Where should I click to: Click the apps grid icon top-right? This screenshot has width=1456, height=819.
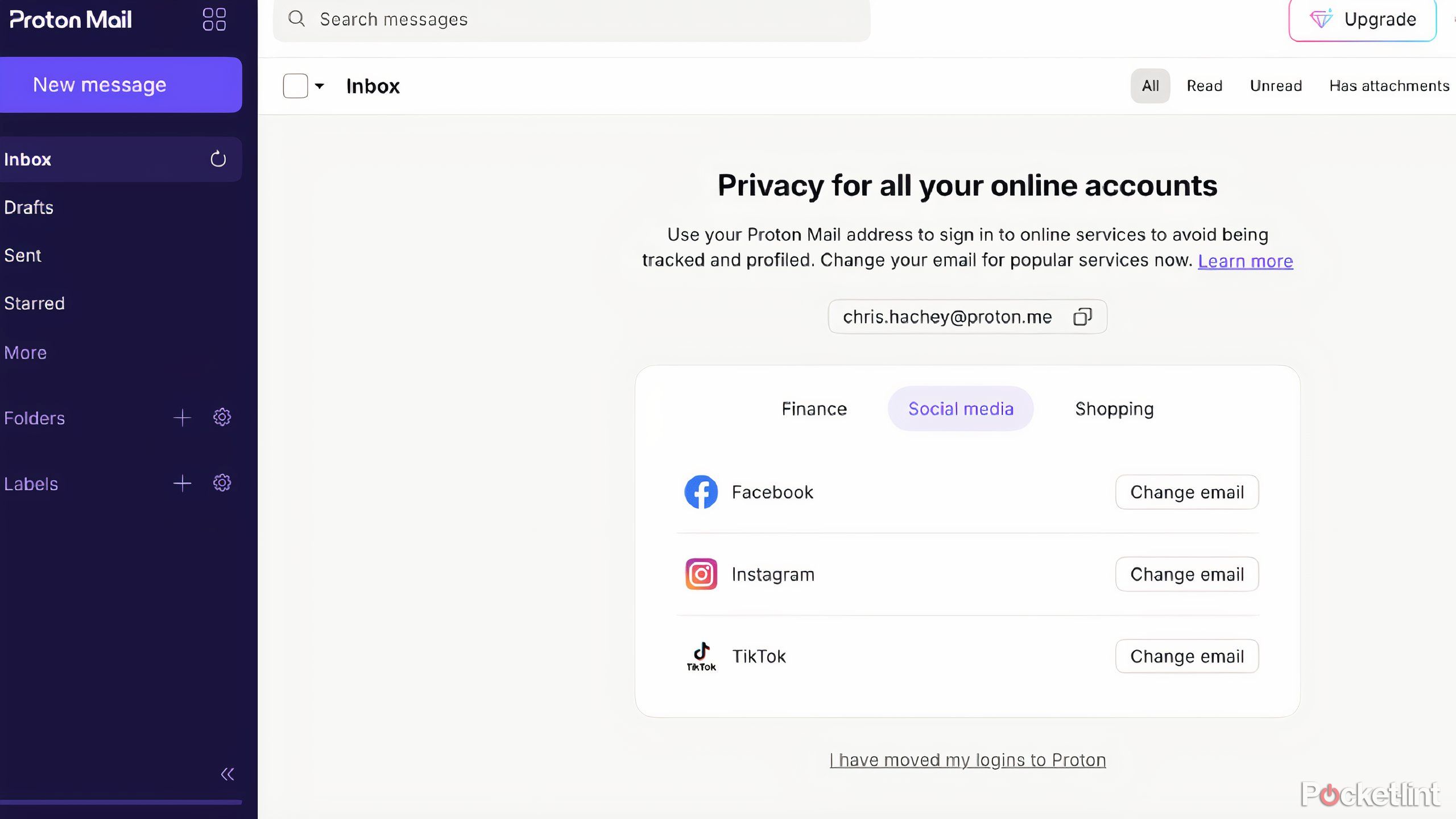tap(214, 19)
